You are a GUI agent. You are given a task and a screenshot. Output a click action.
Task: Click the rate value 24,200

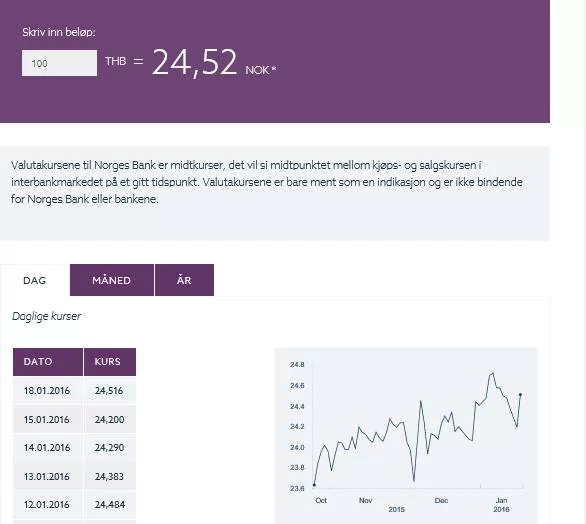[x=110, y=419]
